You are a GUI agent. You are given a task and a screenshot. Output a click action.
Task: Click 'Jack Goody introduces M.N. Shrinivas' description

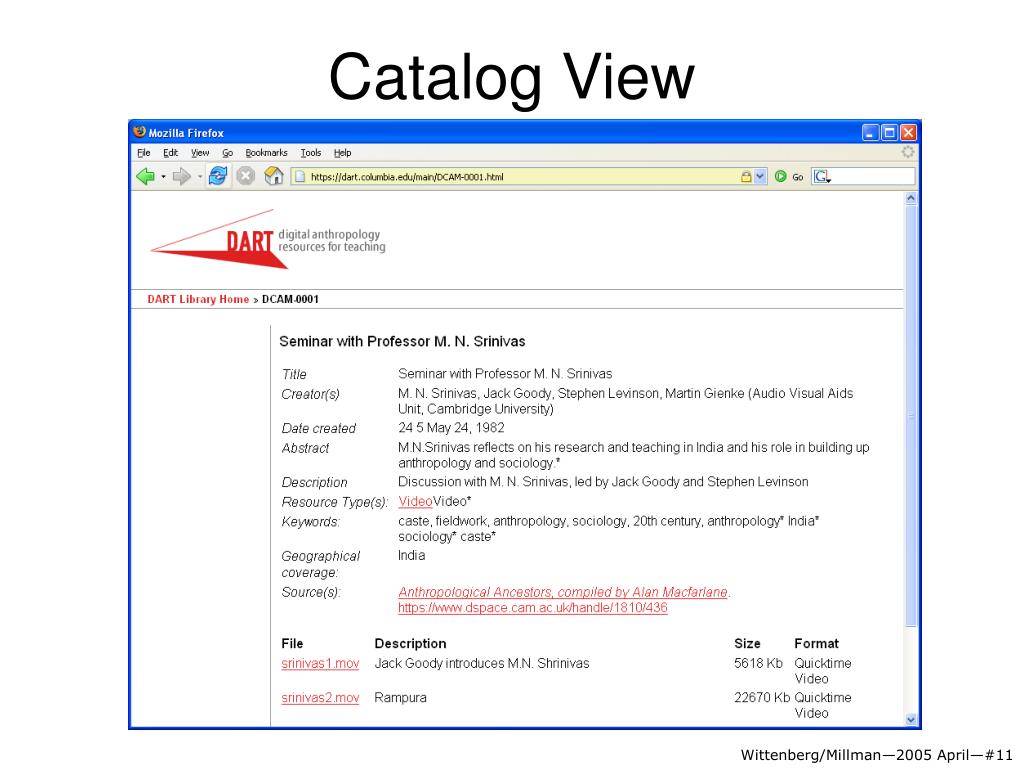(x=482, y=664)
